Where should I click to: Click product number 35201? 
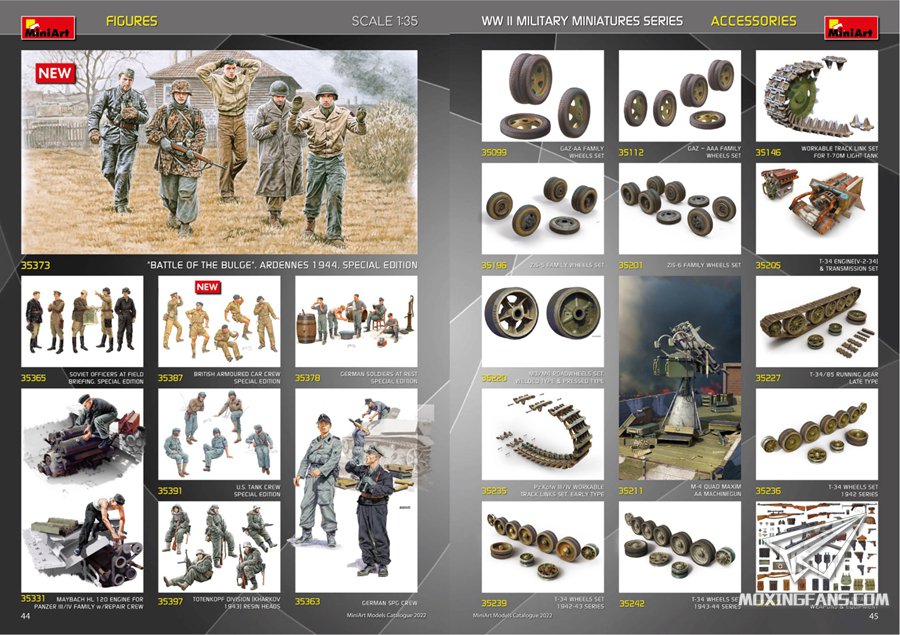pyautogui.click(x=631, y=265)
